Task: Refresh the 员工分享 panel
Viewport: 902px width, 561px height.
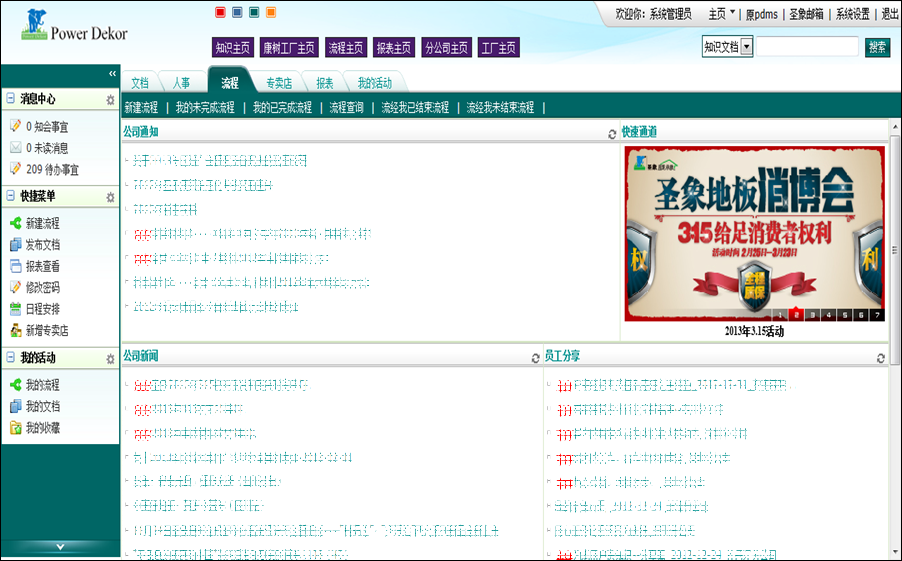Action: tap(881, 358)
